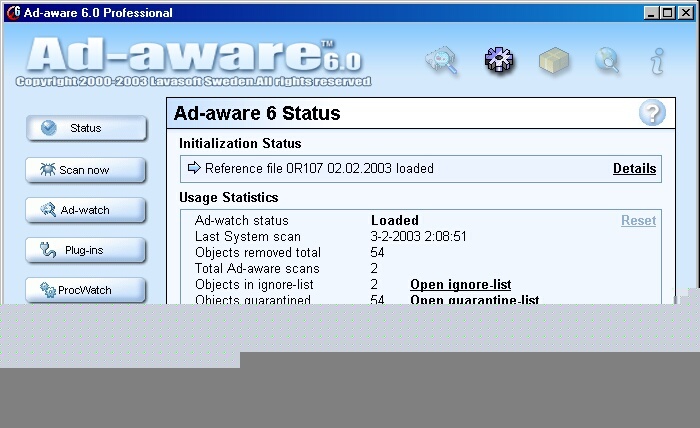Screen dimensions: 700x428
Task: Click the globe search webupdate icon
Action: (x=608, y=60)
